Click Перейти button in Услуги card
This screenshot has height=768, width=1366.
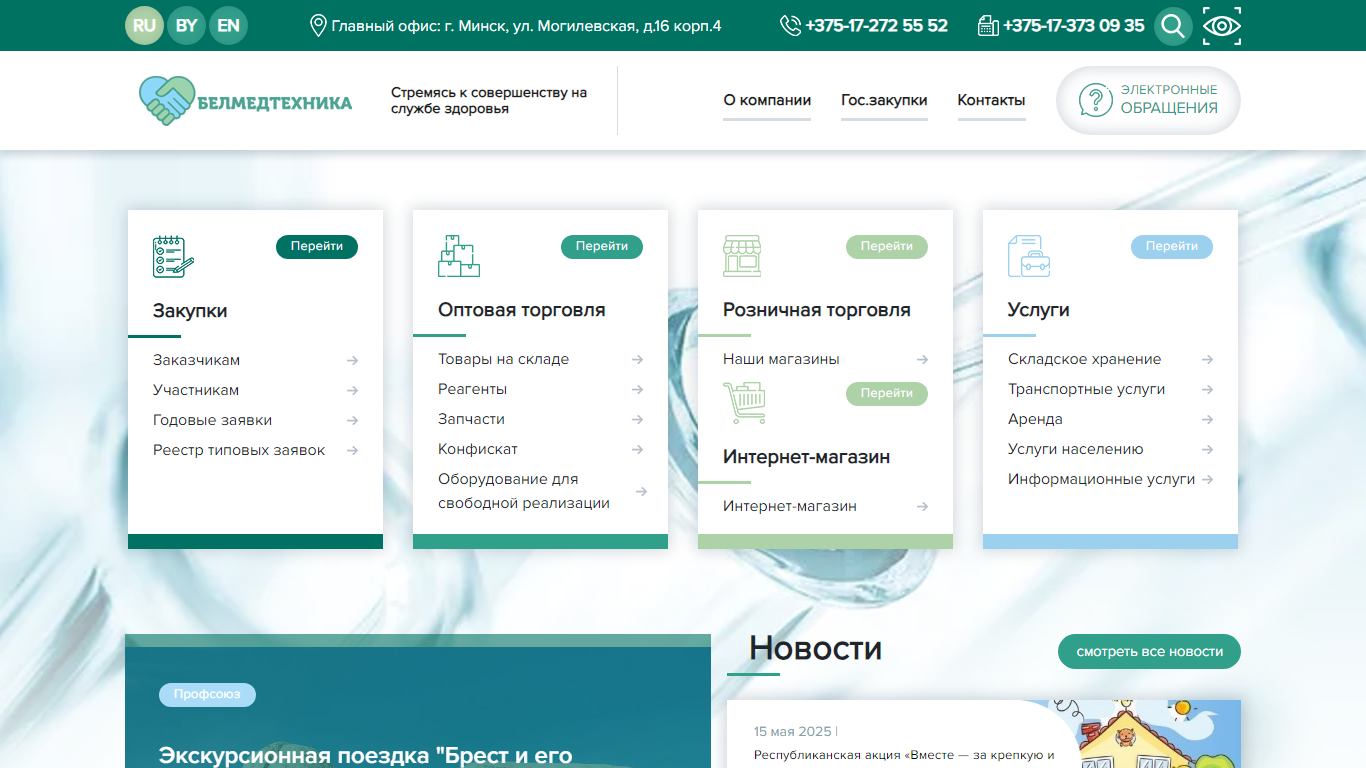[x=1172, y=246]
